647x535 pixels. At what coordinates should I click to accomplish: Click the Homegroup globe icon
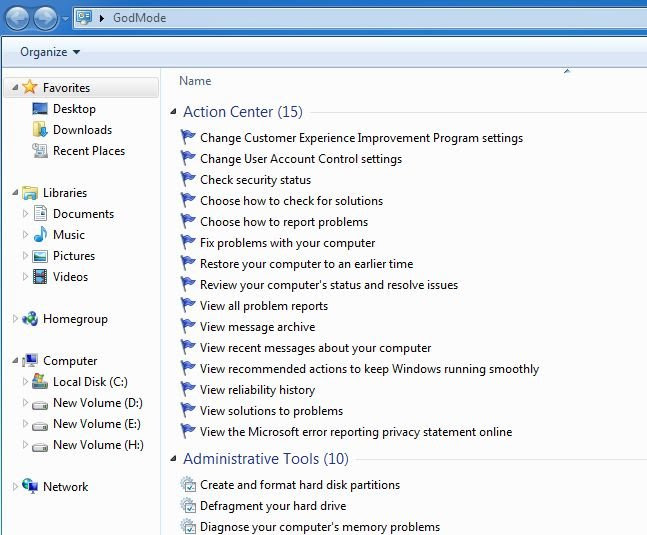pos(30,318)
